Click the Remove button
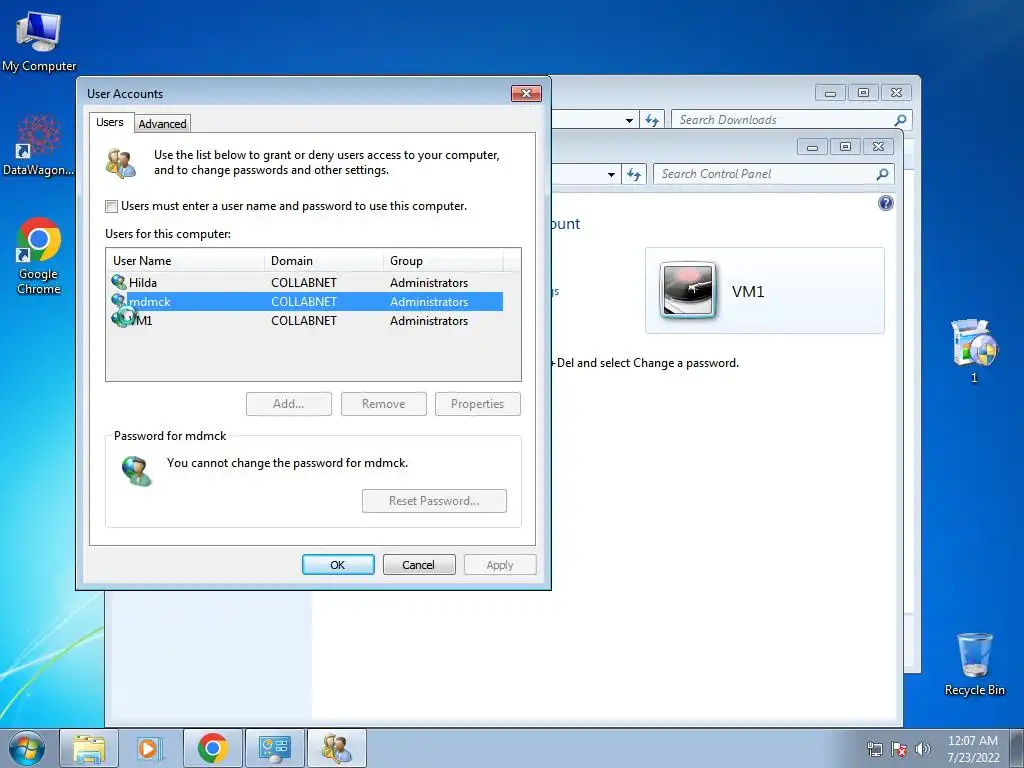This screenshot has width=1024, height=768. tap(383, 404)
